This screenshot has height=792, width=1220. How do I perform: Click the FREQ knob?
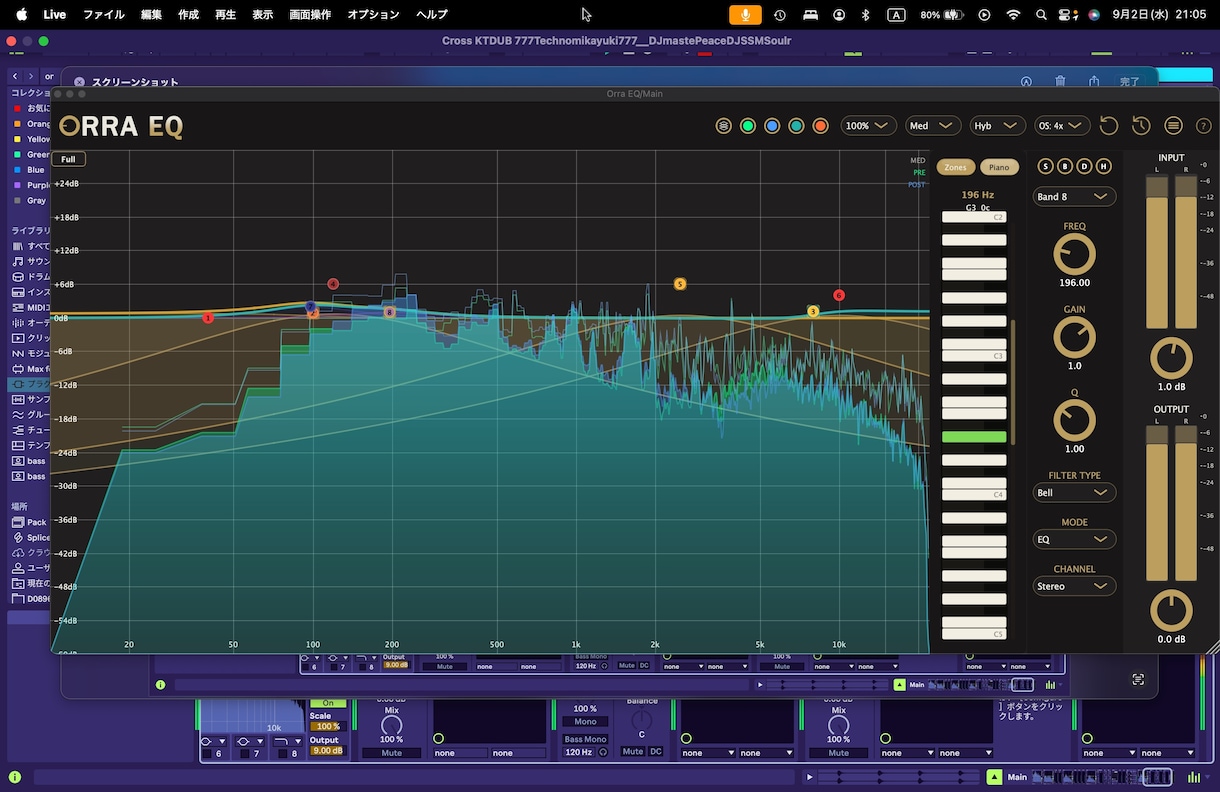1074,255
